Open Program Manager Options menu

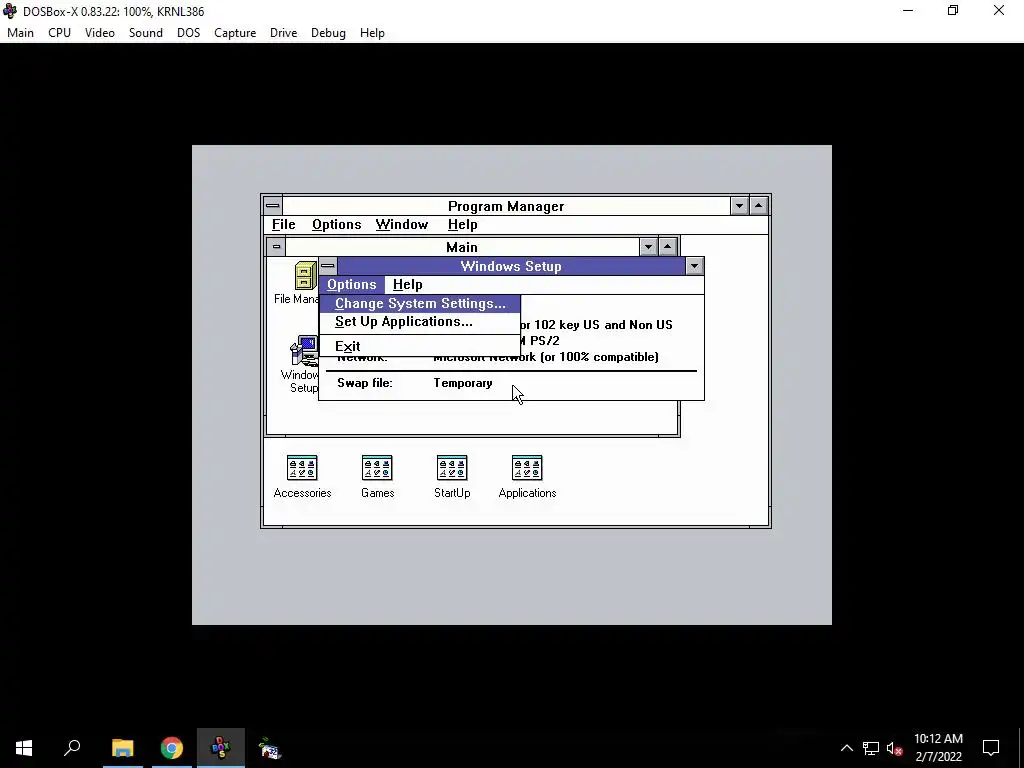point(336,225)
